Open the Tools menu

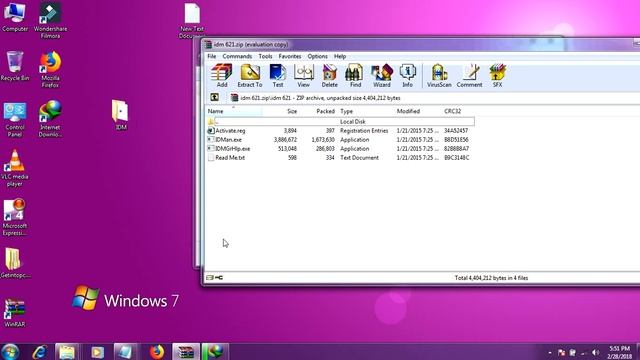(x=265, y=56)
